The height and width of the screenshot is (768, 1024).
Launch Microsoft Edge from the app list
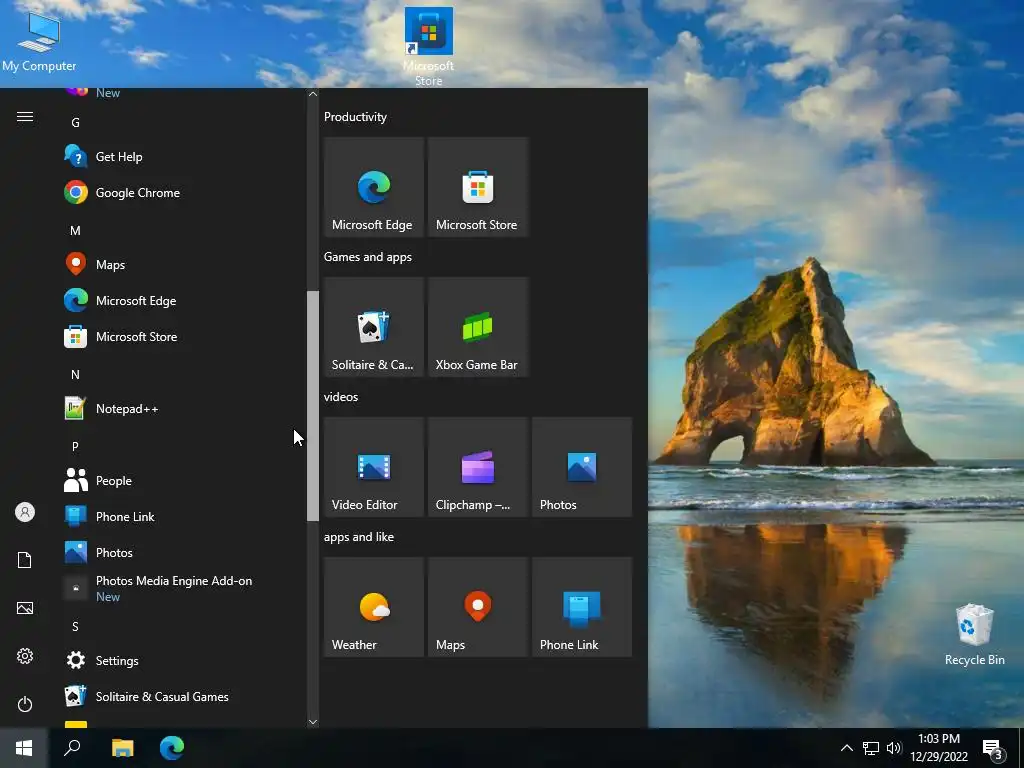coord(182,300)
